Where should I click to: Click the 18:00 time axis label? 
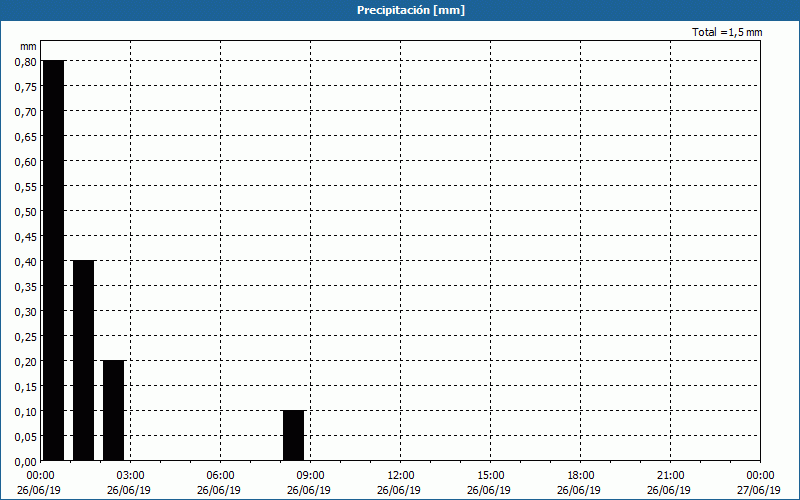pos(581,475)
